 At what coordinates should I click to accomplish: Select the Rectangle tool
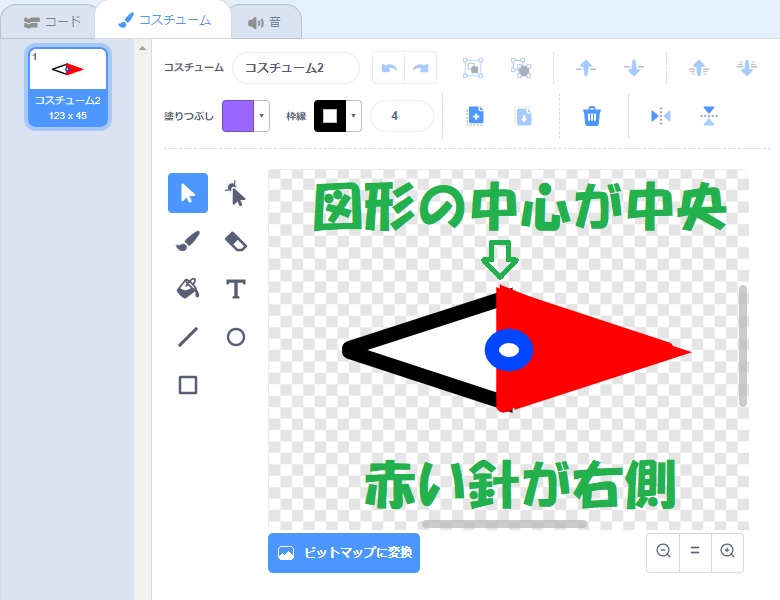point(188,385)
